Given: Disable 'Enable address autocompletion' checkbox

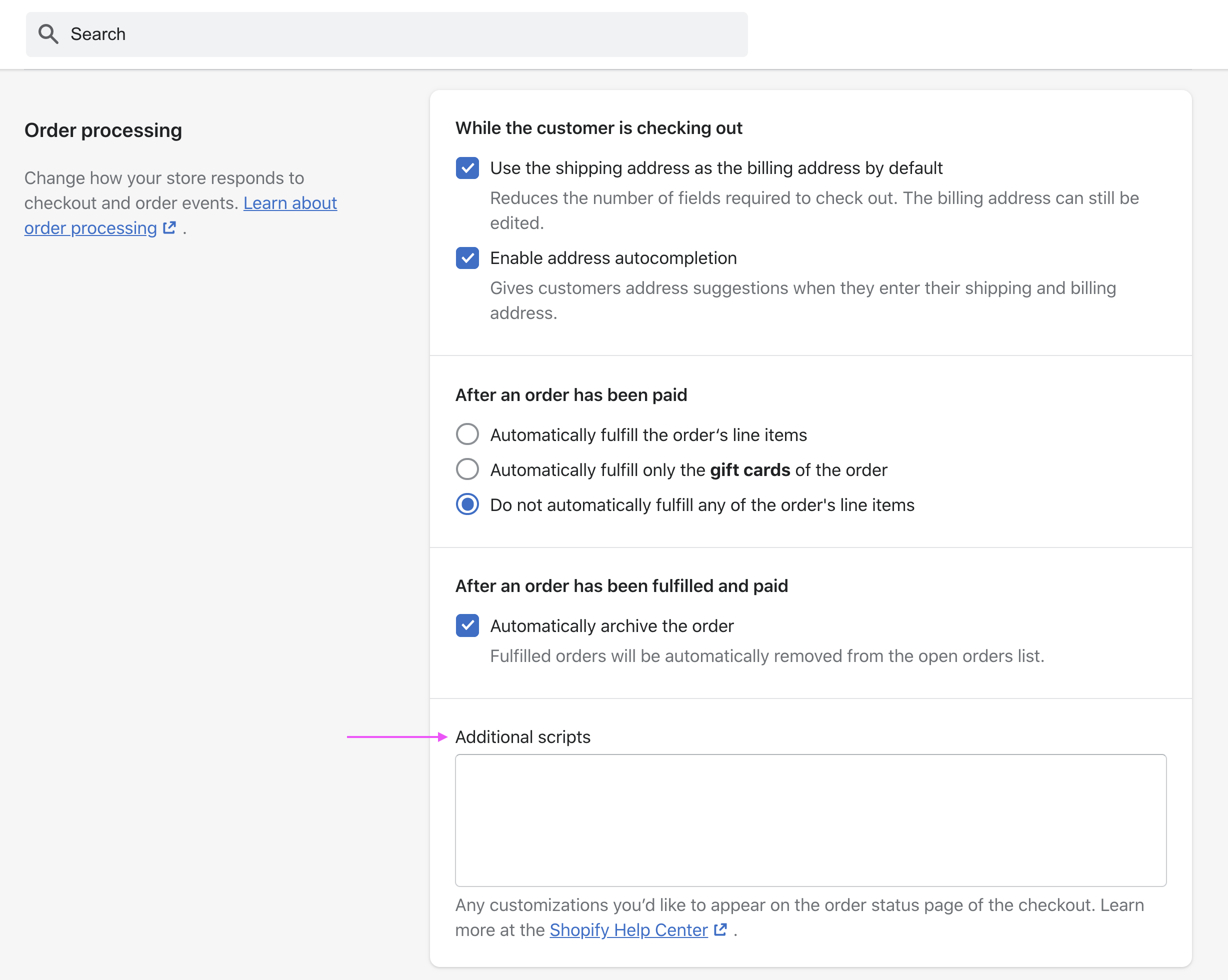Looking at the screenshot, I should pyautogui.click(x=467, y=258).
